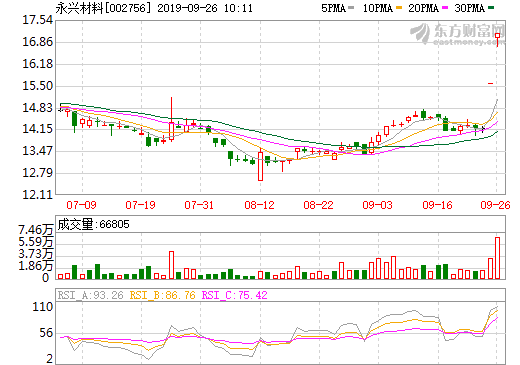Click the latest red candlestick near 16.86
This screenshot has width=520, height=365.
(x=497, y=39)
